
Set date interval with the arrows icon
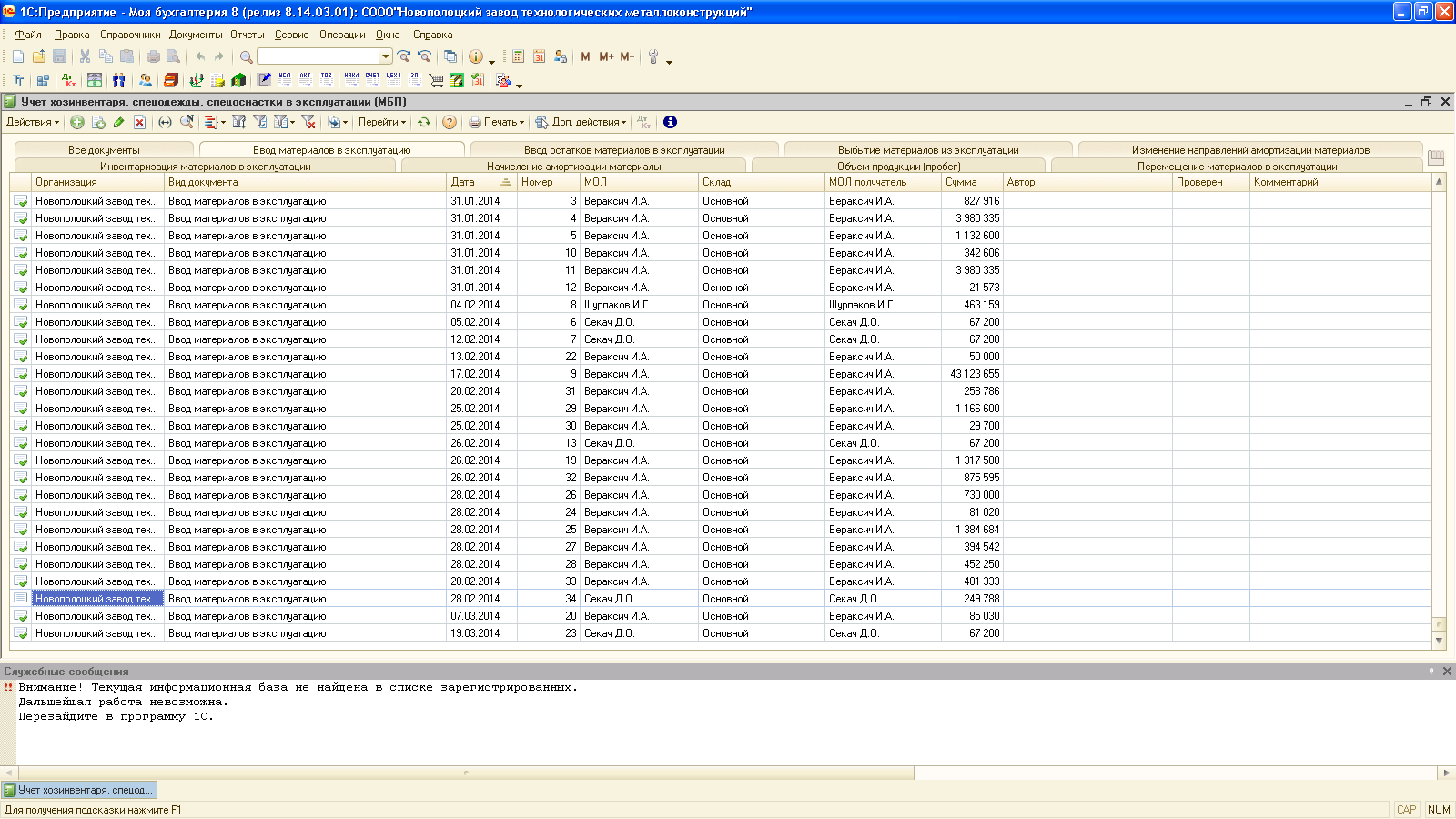pos(165,122)
